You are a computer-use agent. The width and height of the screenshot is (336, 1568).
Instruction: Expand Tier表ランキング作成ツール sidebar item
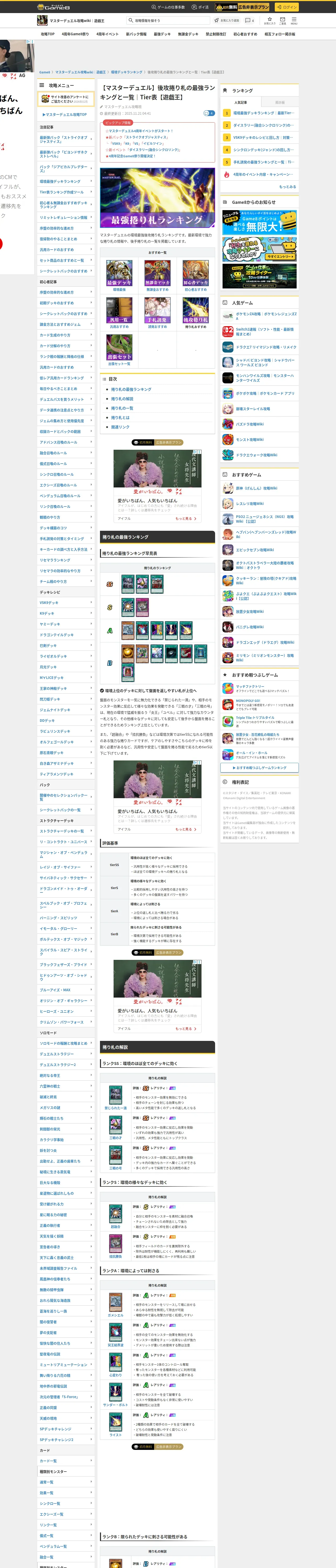coord(66,192)
